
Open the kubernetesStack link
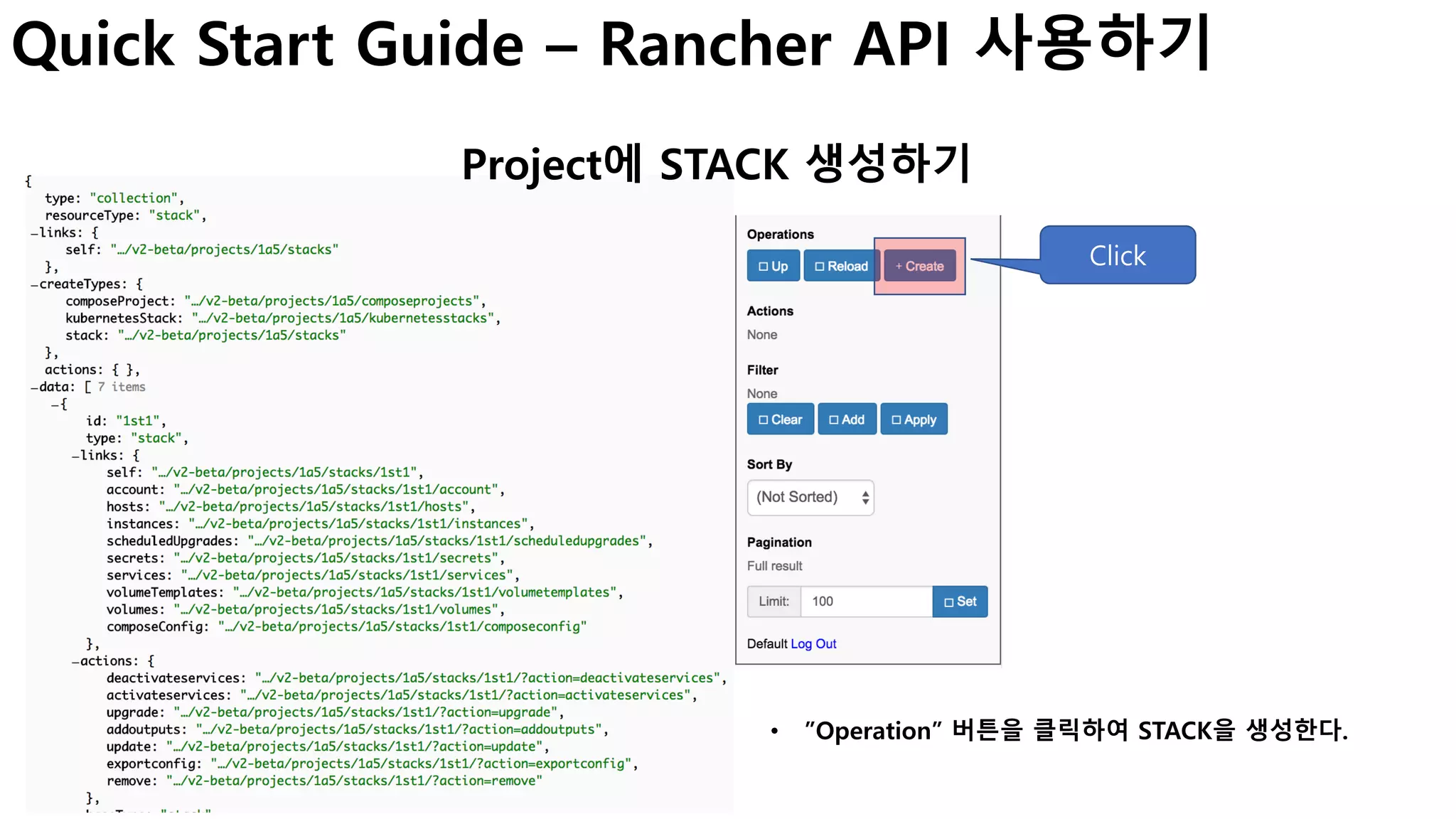(x=343, y=318)
